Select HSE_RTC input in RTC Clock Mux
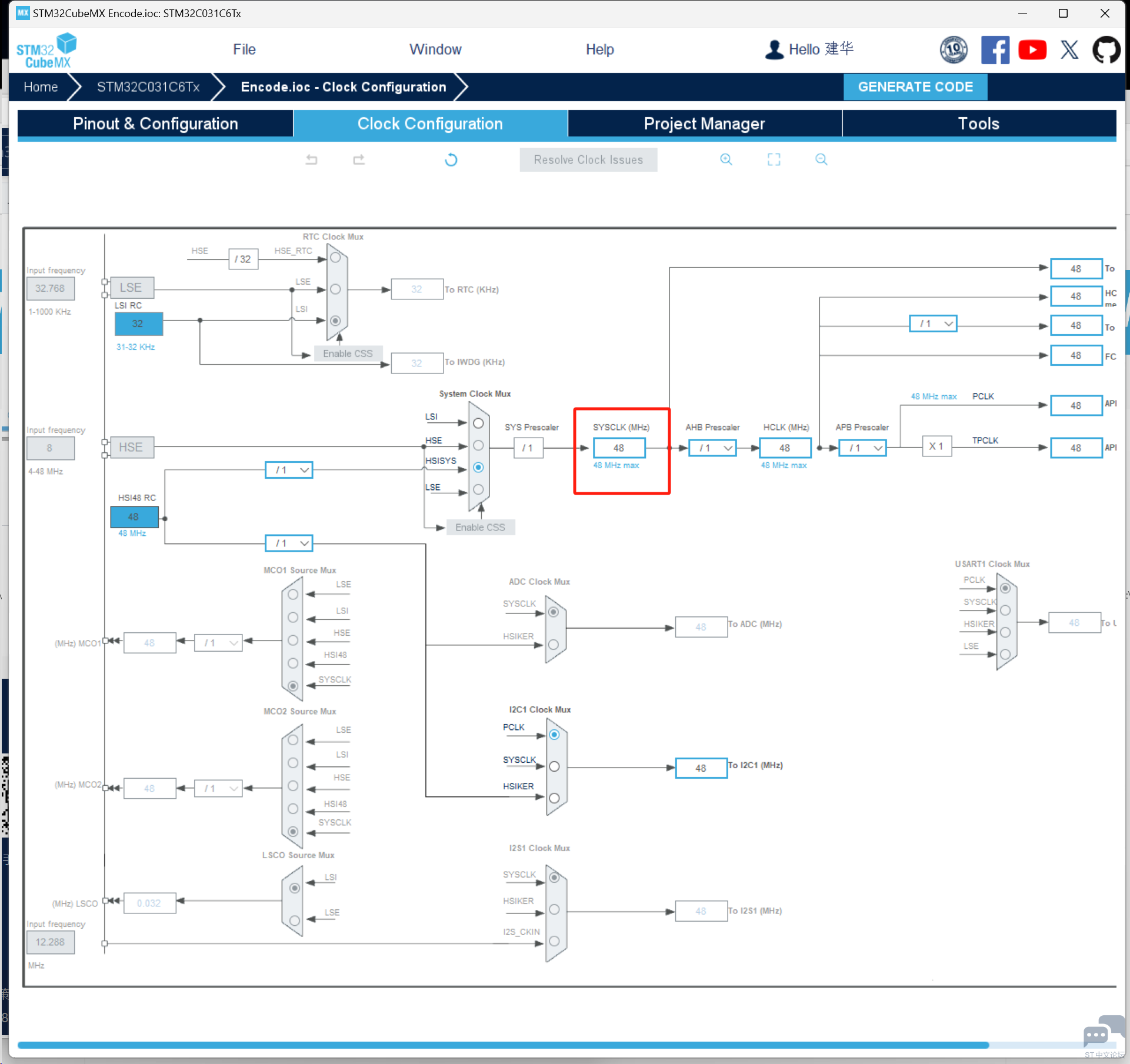Viewport: 1130px width, 1064px height. click(335, 258)
